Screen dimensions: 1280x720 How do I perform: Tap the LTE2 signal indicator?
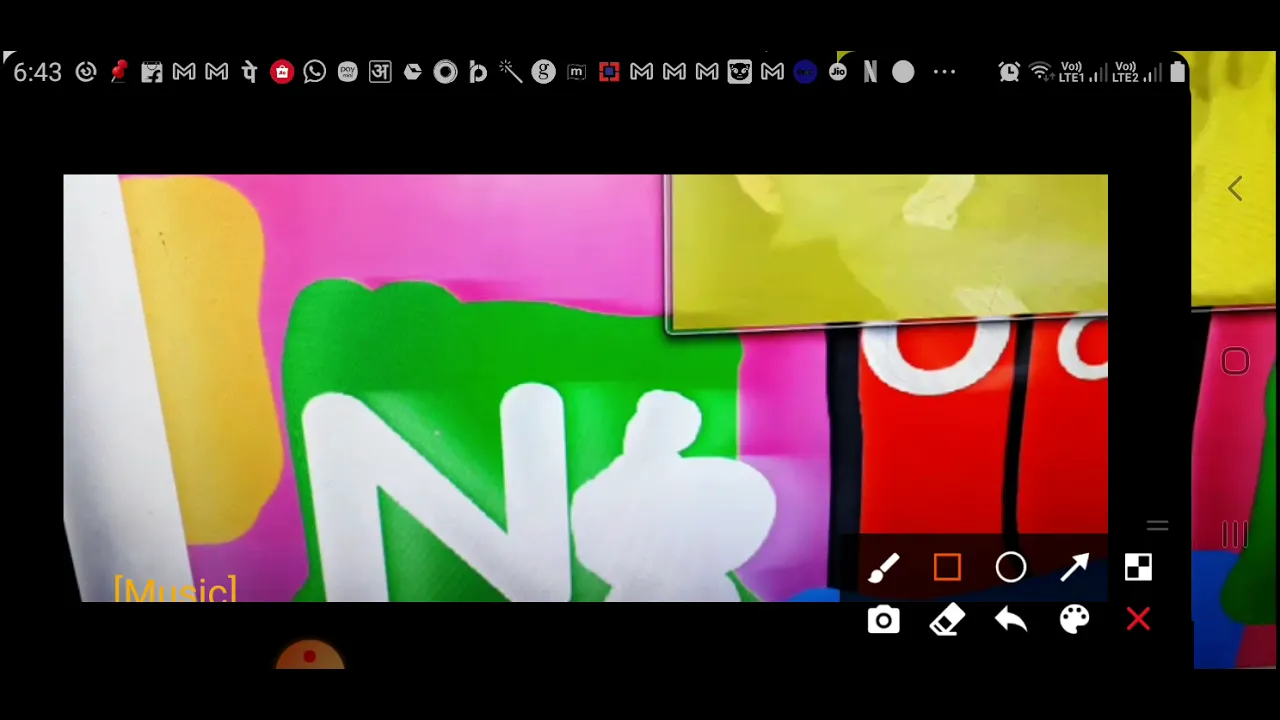point(1137,72)
